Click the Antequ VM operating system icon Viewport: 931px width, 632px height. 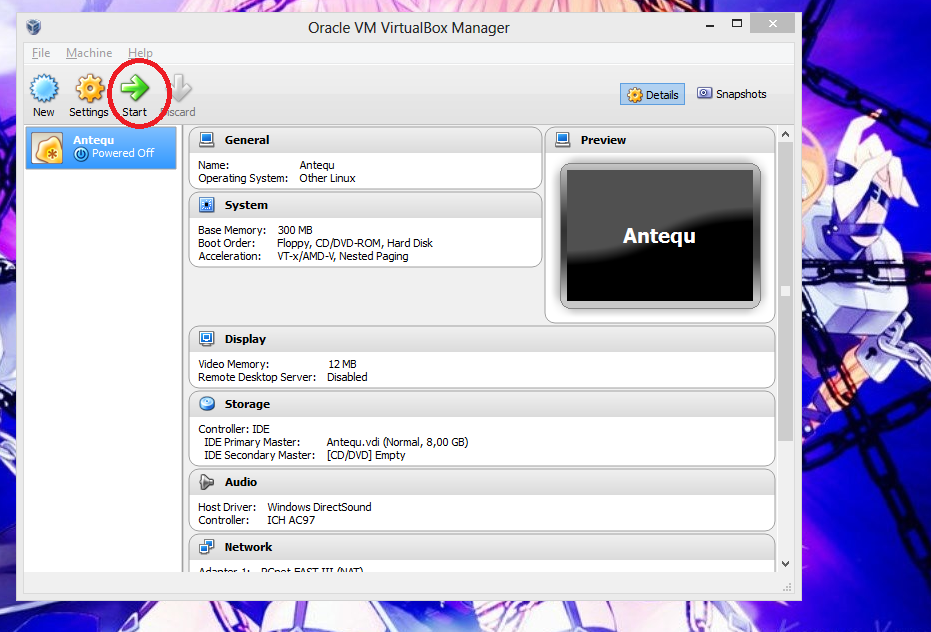tap(48, 148)
